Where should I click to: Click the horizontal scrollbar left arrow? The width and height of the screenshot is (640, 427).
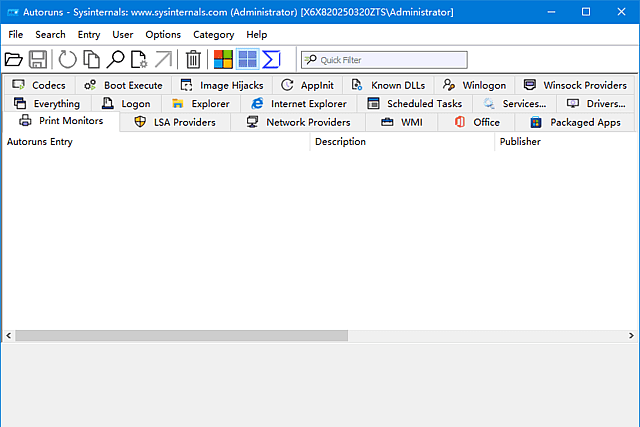tap(9, 336)
